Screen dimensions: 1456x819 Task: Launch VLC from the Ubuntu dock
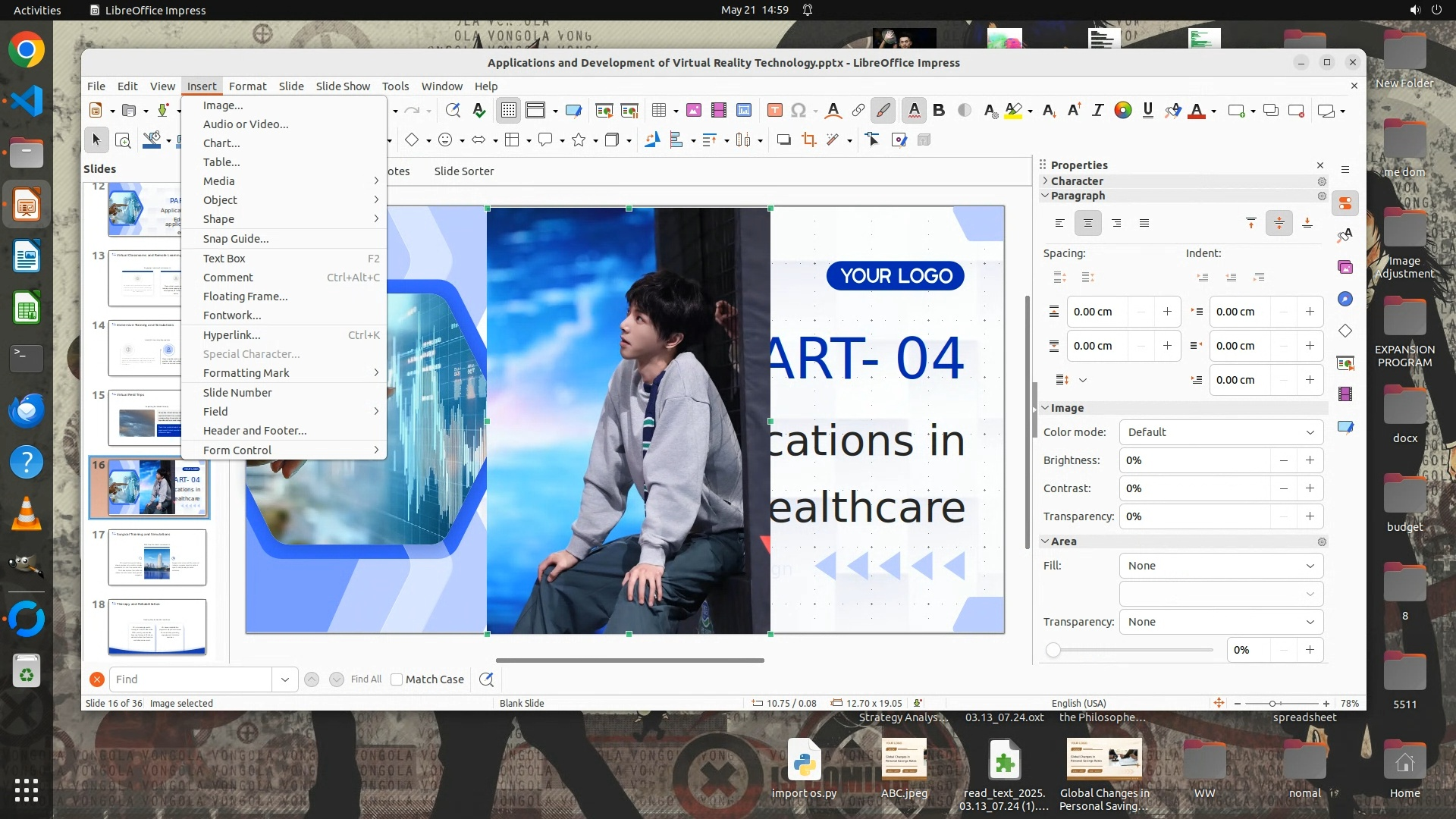tap(27, 514)
